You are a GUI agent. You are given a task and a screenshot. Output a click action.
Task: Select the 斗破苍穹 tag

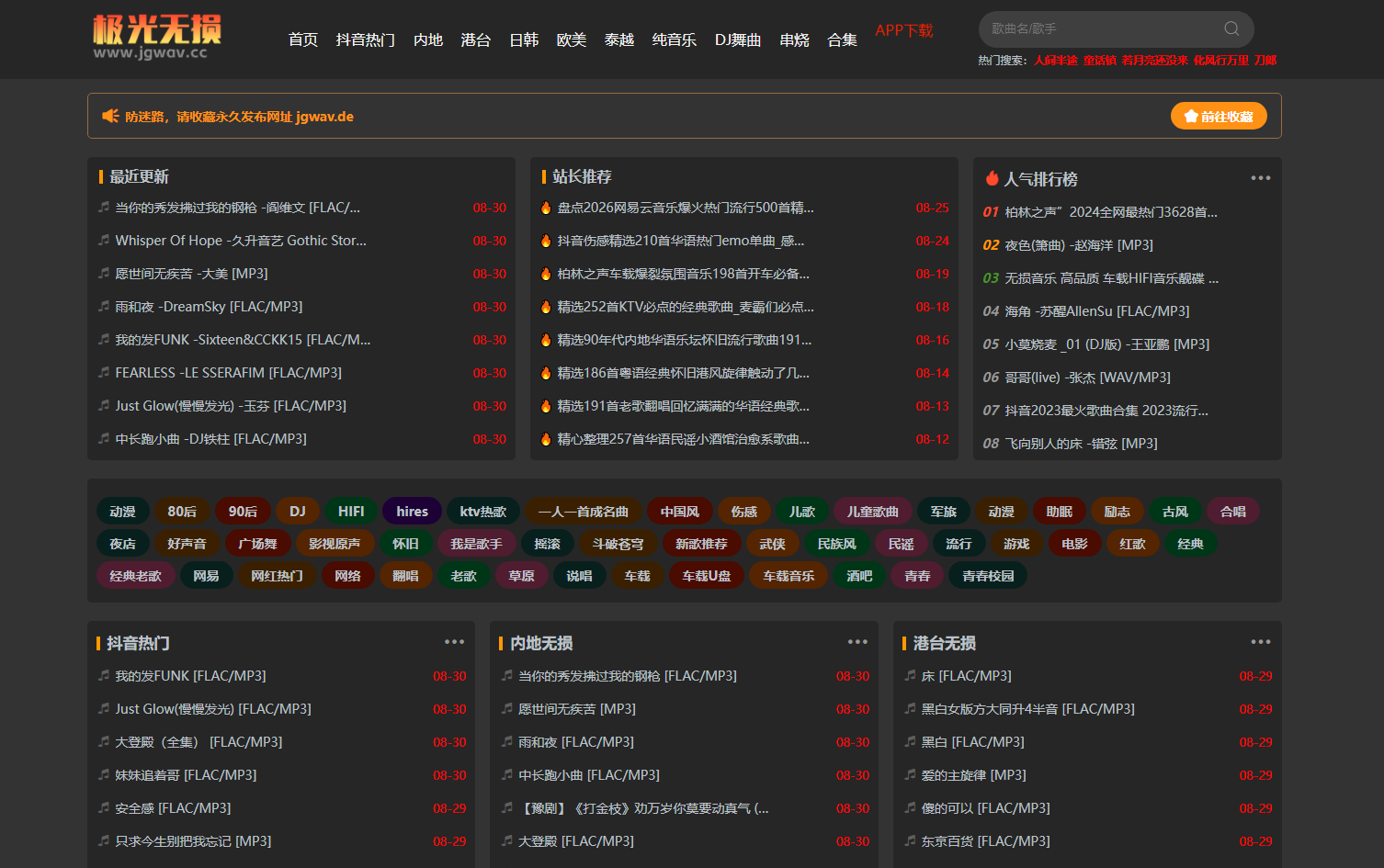[x=618, y=543]
